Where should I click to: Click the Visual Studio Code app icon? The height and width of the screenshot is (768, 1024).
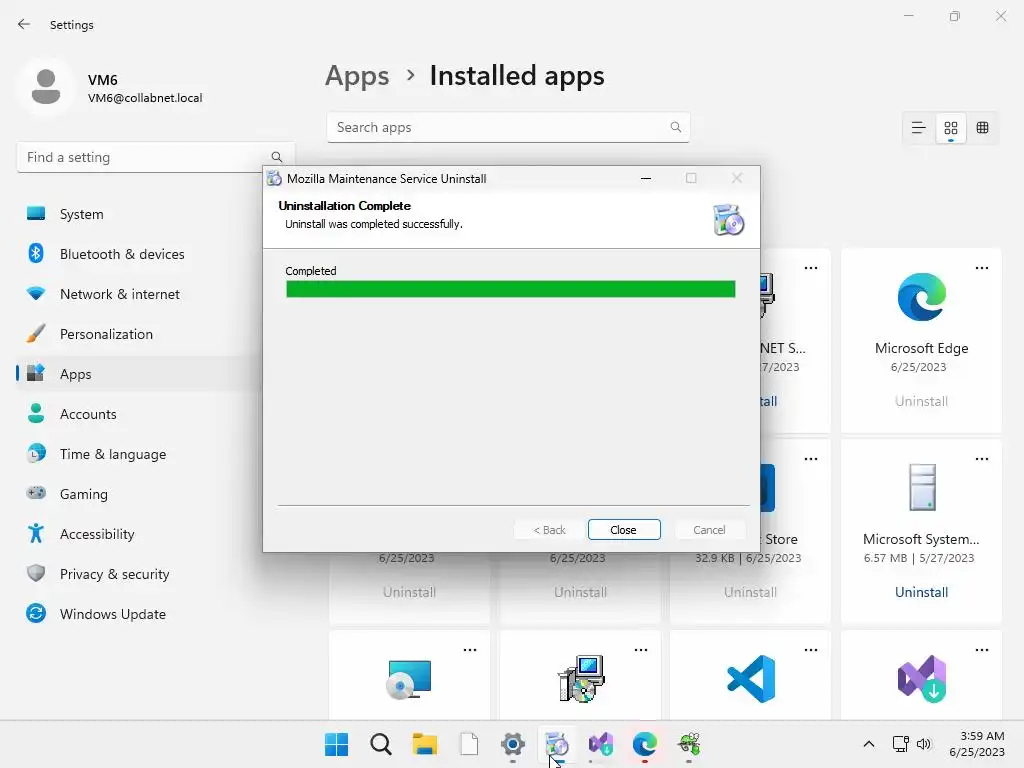[x=751, y=679]
